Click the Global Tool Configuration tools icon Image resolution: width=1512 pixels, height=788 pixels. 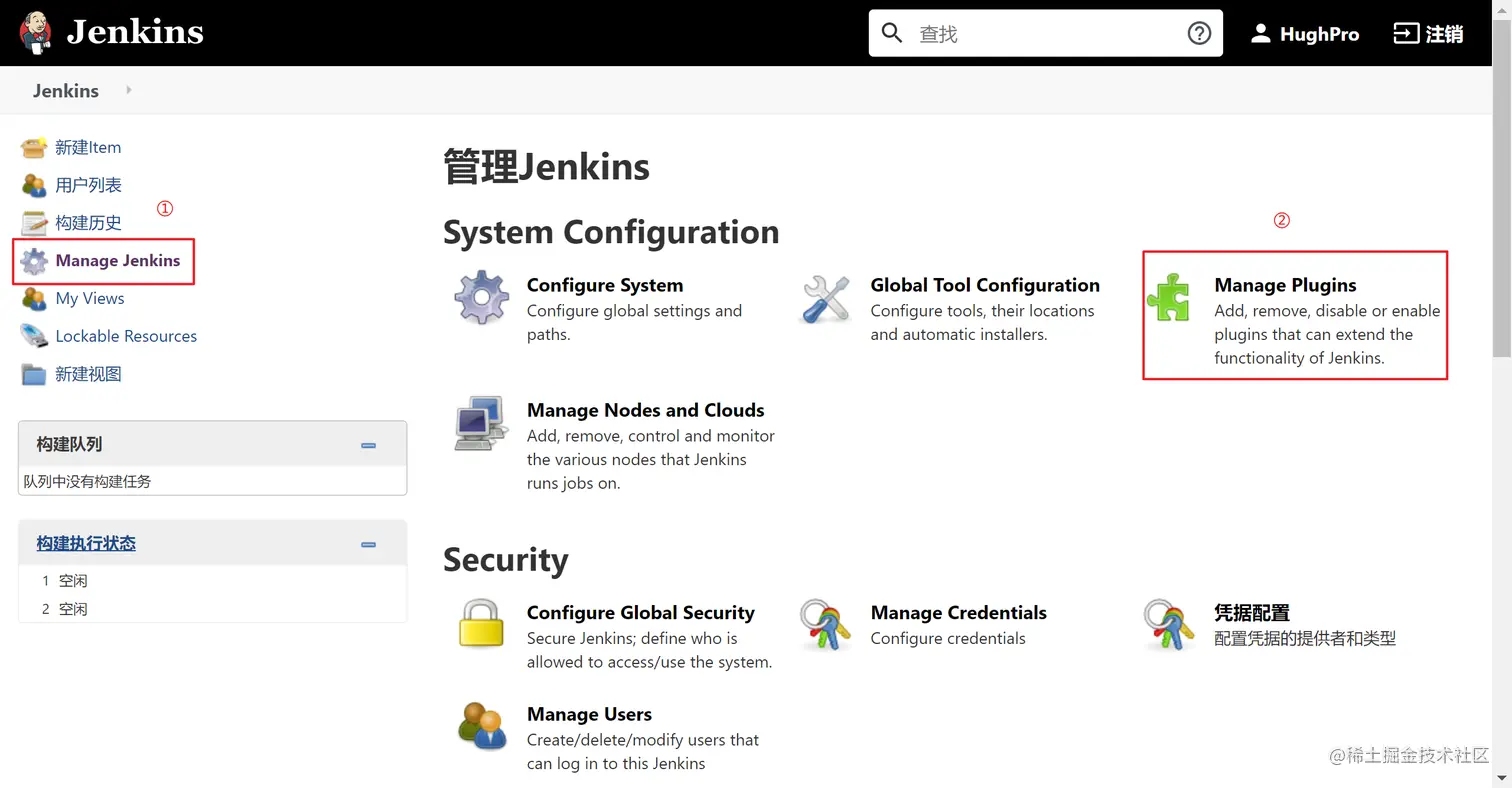click(x=826, y=298)
